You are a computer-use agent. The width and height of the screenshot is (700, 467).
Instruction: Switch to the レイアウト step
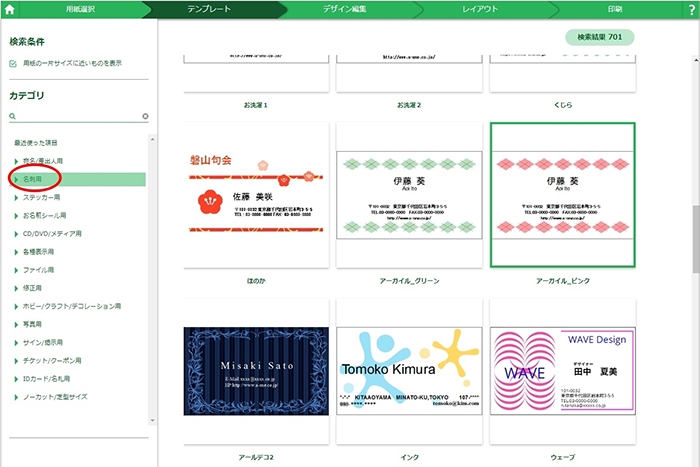[x=480, y=9]
